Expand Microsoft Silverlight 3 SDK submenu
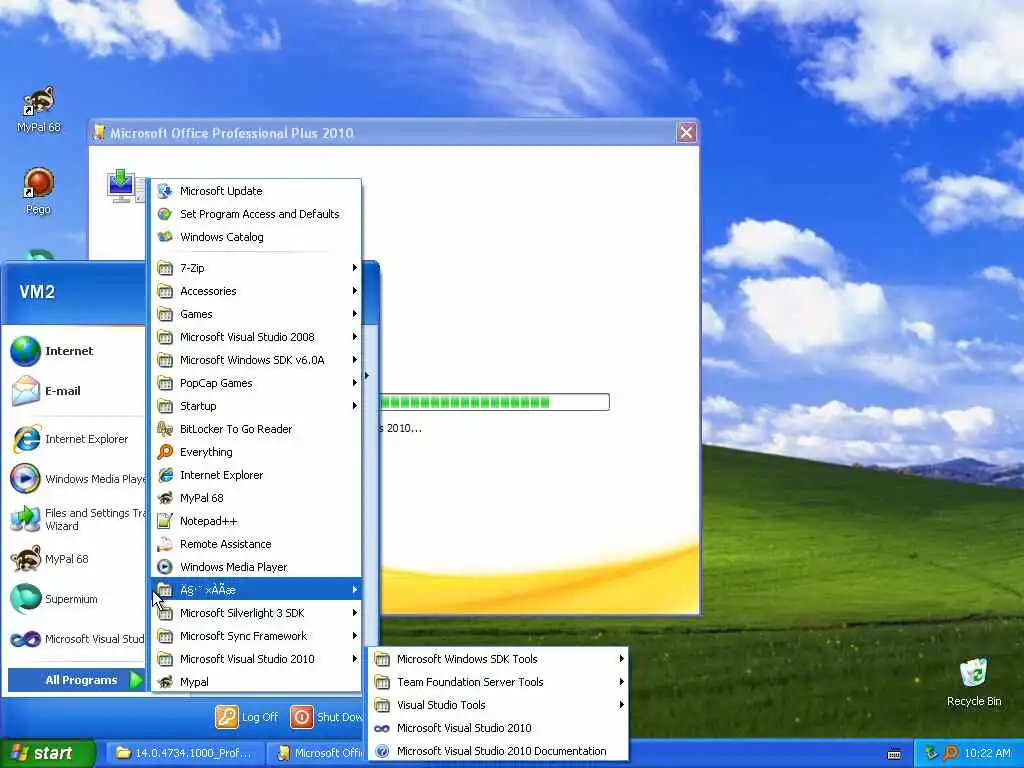The height and width of the screenshot is (768, 1024). coord(257,613)
